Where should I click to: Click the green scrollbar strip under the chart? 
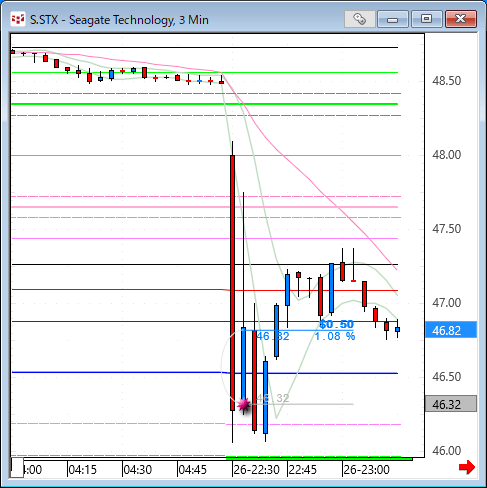point(319,459)
